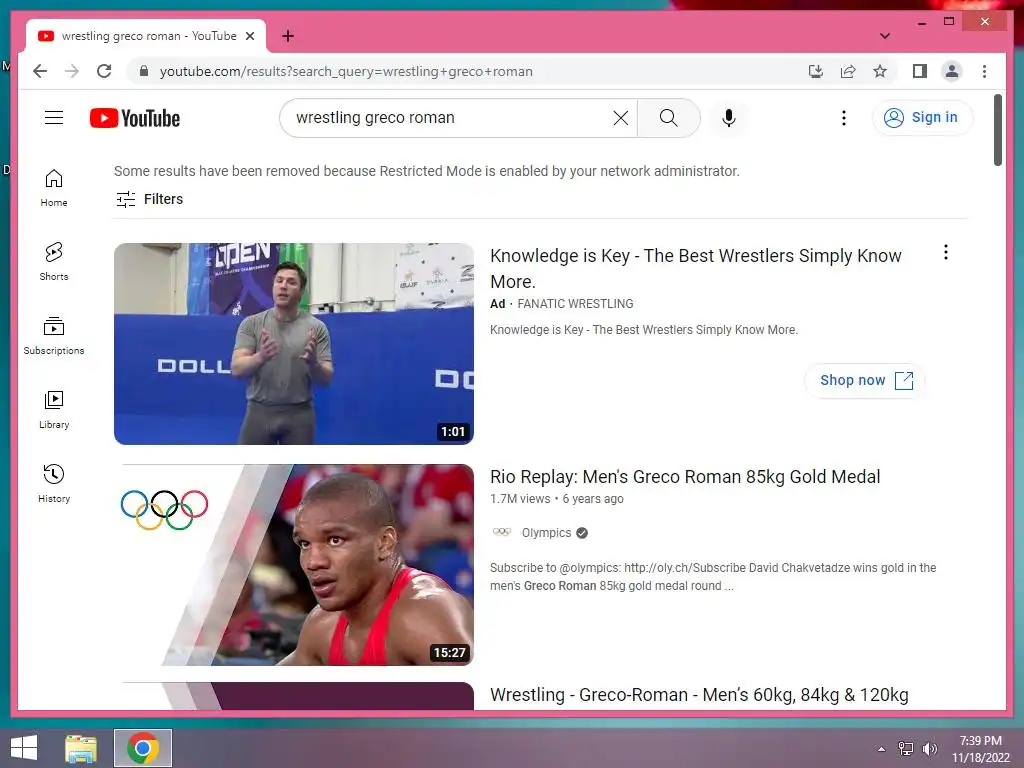Click the address bar URL
The height and width of the screenshot is (768, 1024).
pyautogui.click(x=346, y=72)
